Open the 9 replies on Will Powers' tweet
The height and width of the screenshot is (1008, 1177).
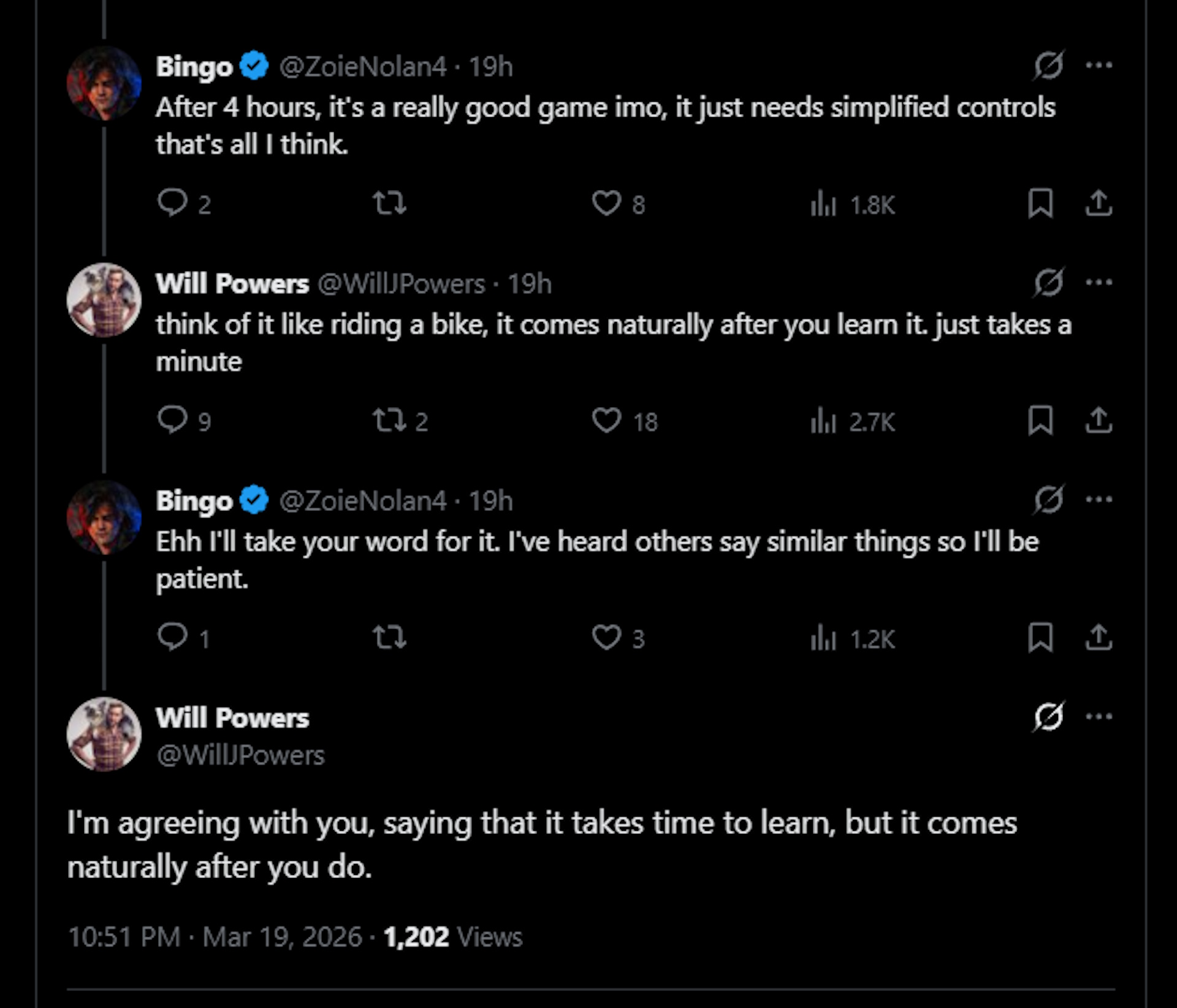[172, 421]
